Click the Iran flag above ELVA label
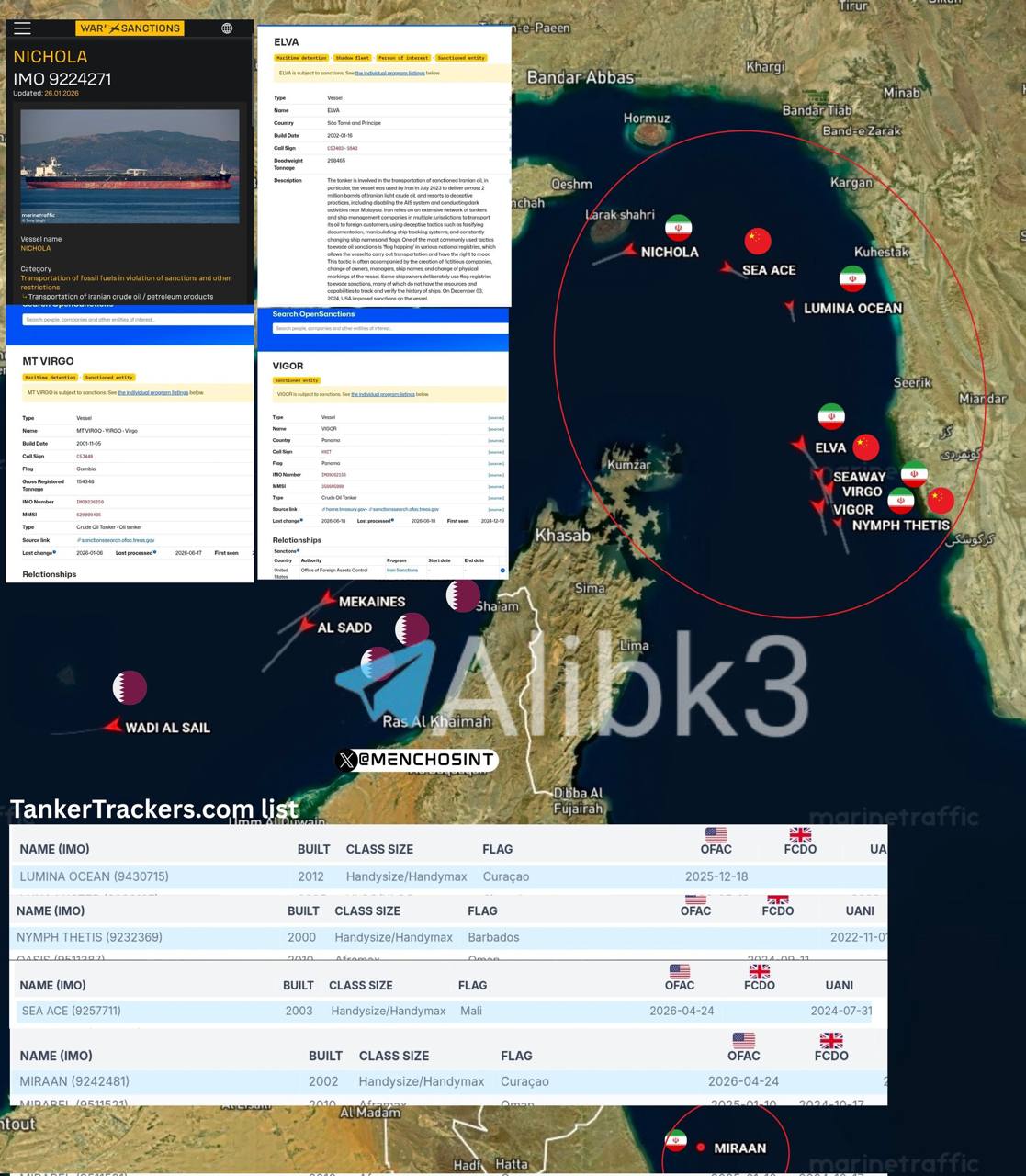This screenshot has width=1026, height=1176. pyautogui.click(x=831, y=416)
